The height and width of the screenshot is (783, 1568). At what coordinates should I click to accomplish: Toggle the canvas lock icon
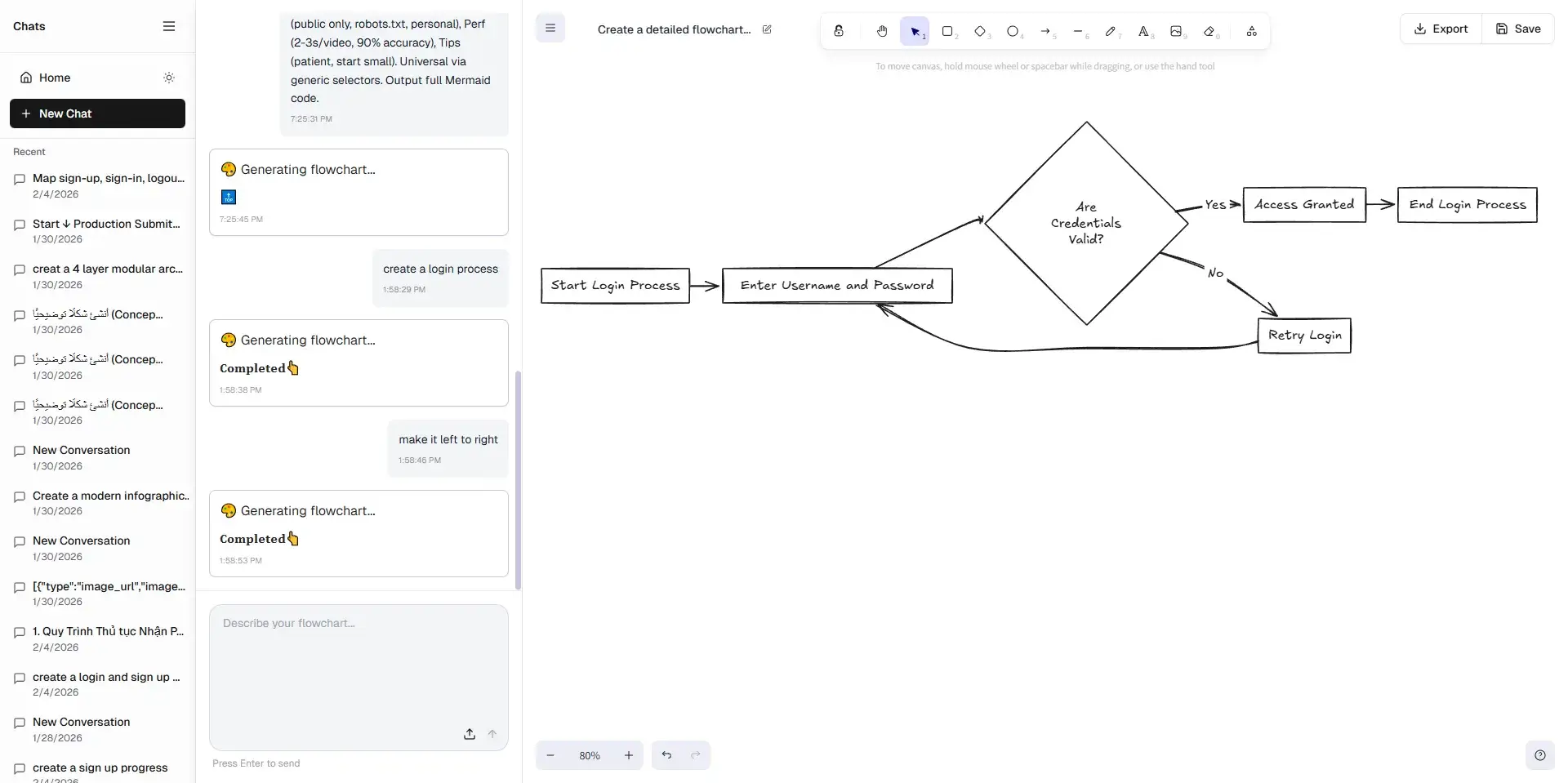pos(839,31)
